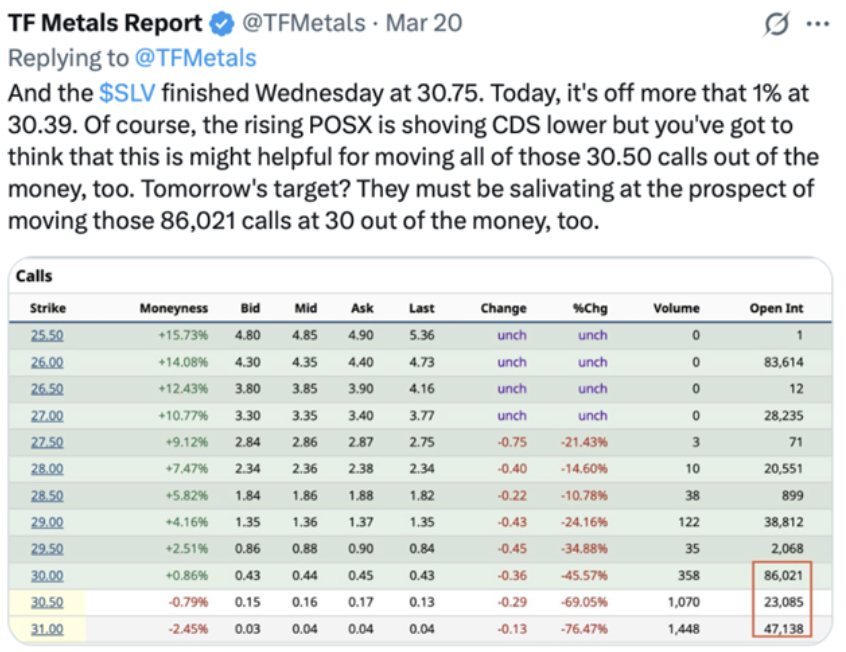Open the 26.00 strike link
The image size is (846, 652).
47,362
